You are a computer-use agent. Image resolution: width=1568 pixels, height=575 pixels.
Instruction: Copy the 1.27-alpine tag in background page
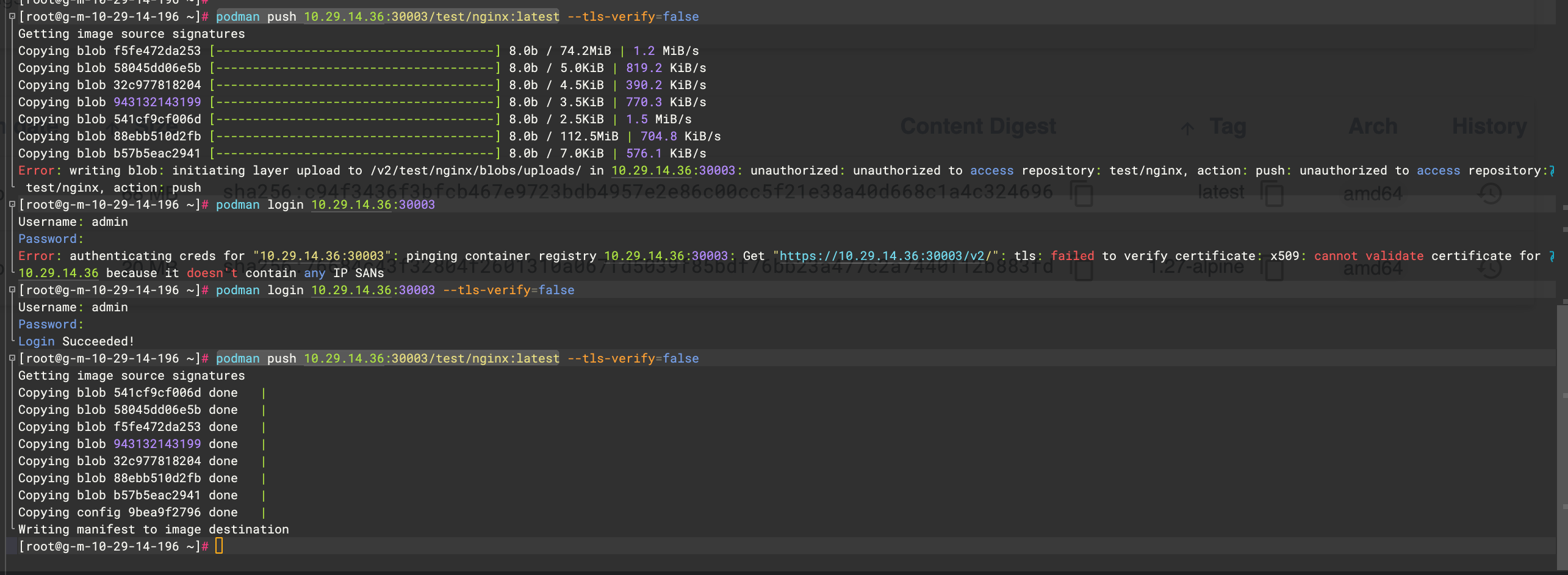(1273, 269)
